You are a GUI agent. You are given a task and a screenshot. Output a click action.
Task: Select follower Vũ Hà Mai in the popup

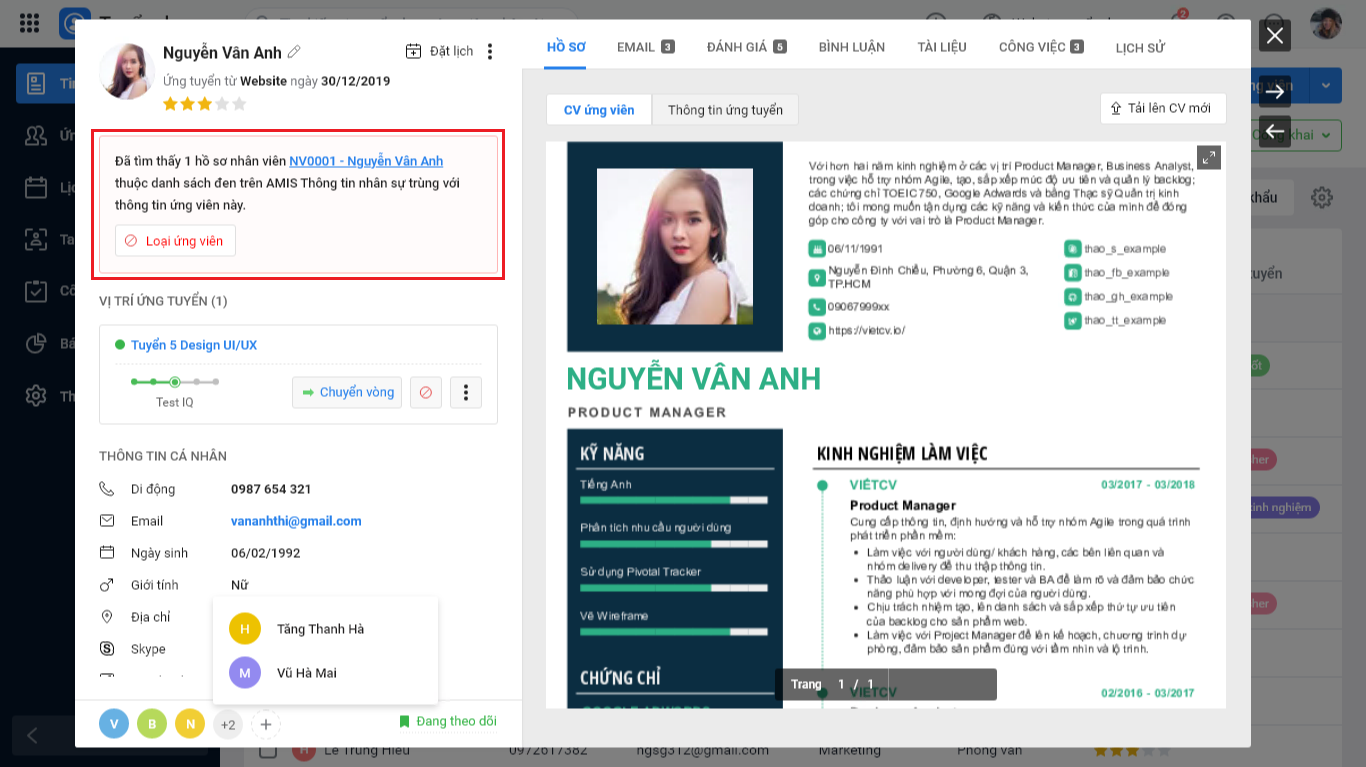click(325, 673)
